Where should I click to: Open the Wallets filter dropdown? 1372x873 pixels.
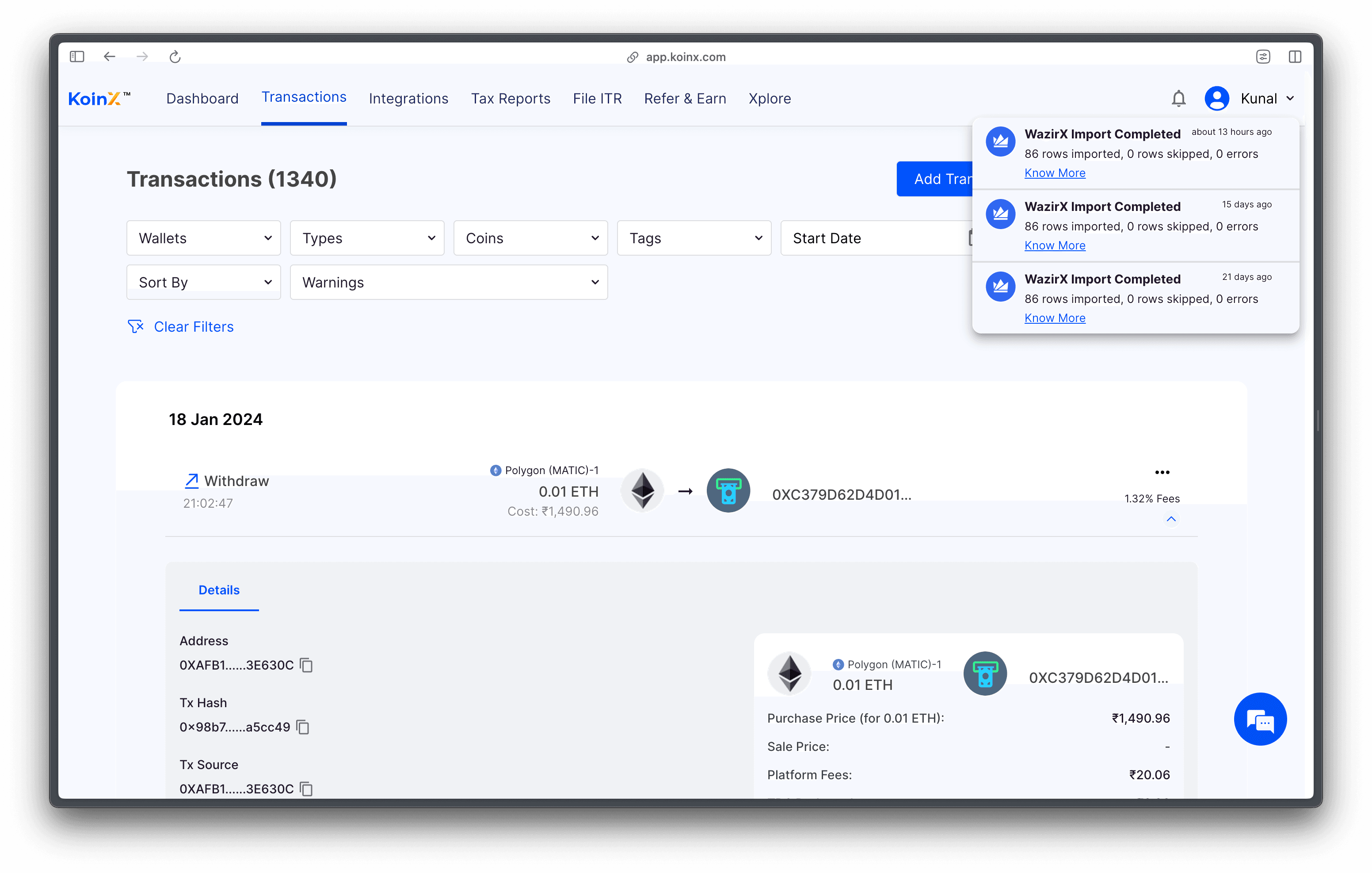(x=203, y=238)
